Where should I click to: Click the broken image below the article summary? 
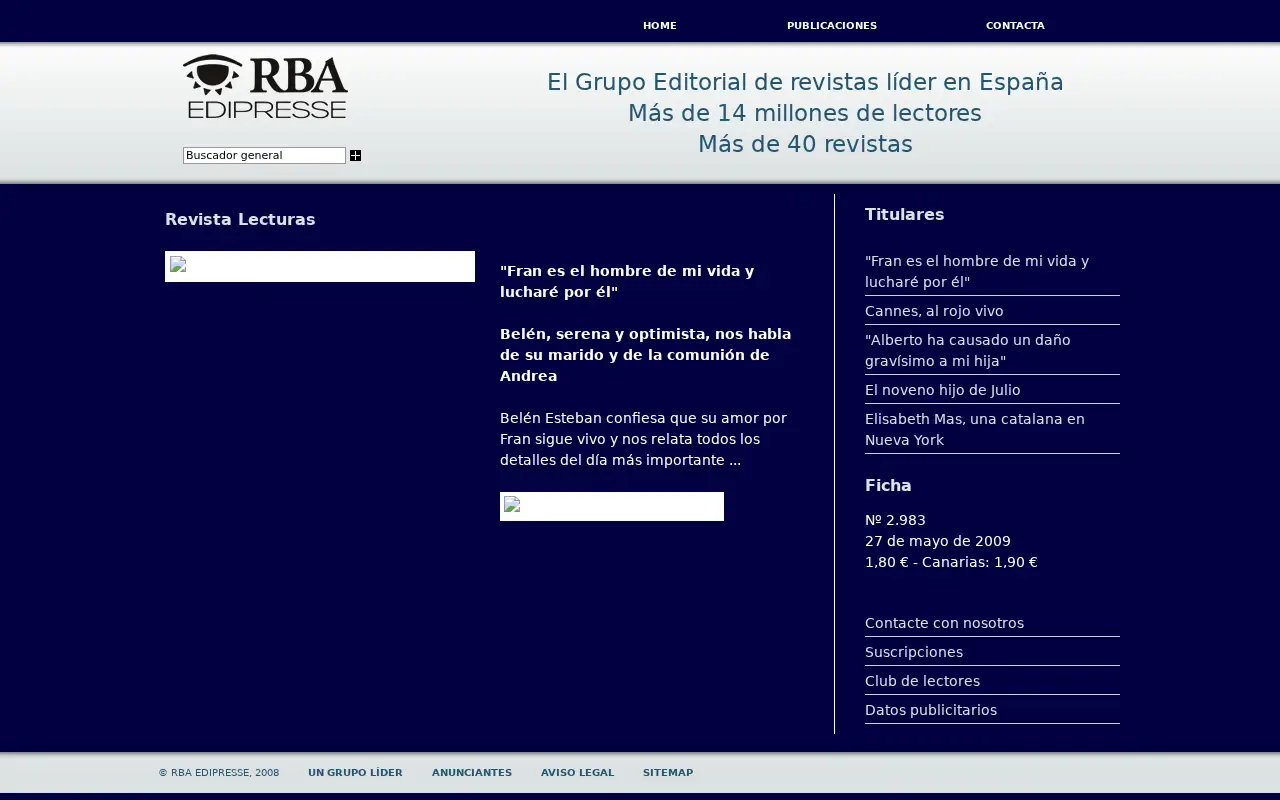612,506
